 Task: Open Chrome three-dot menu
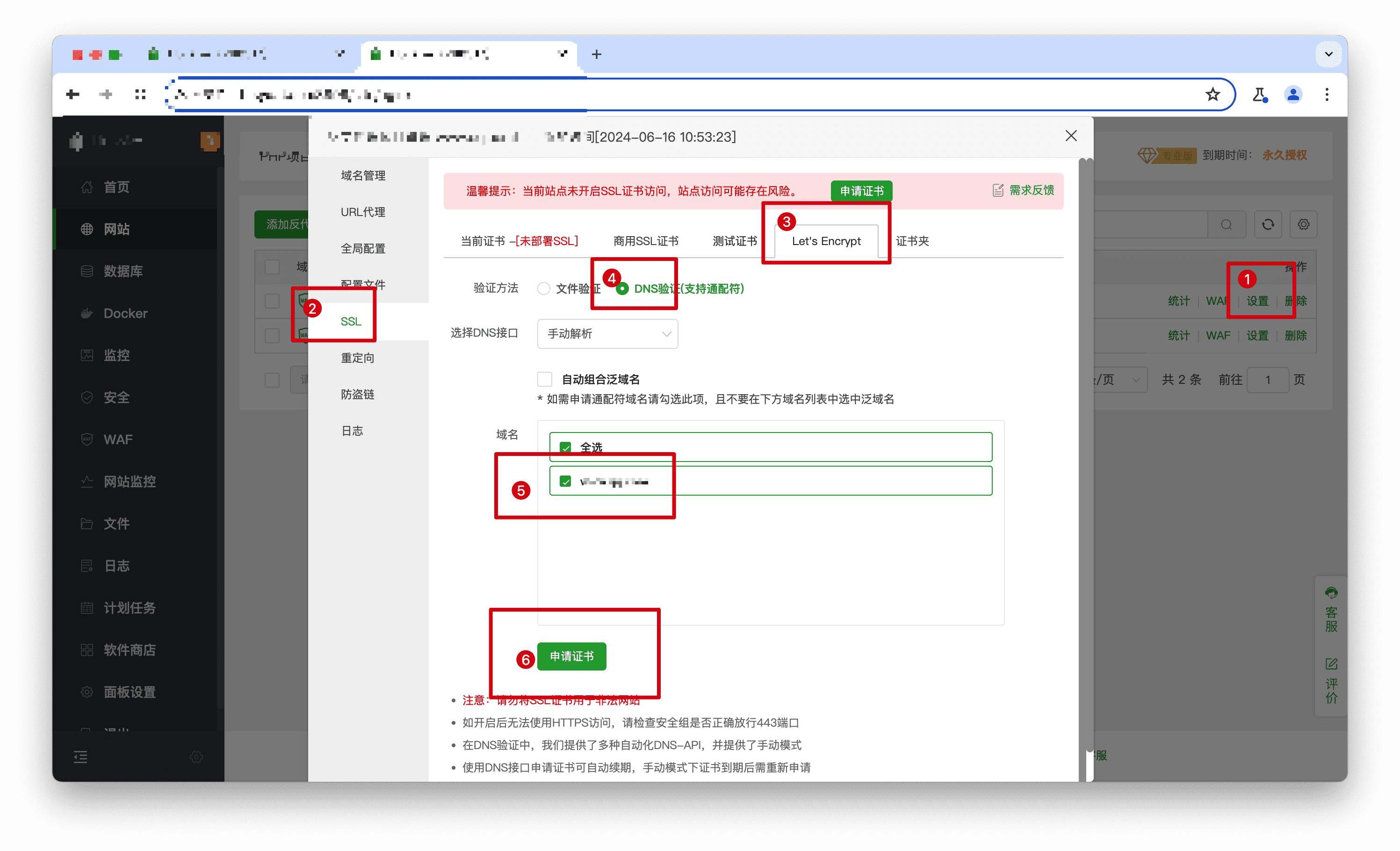[1327, 94]
